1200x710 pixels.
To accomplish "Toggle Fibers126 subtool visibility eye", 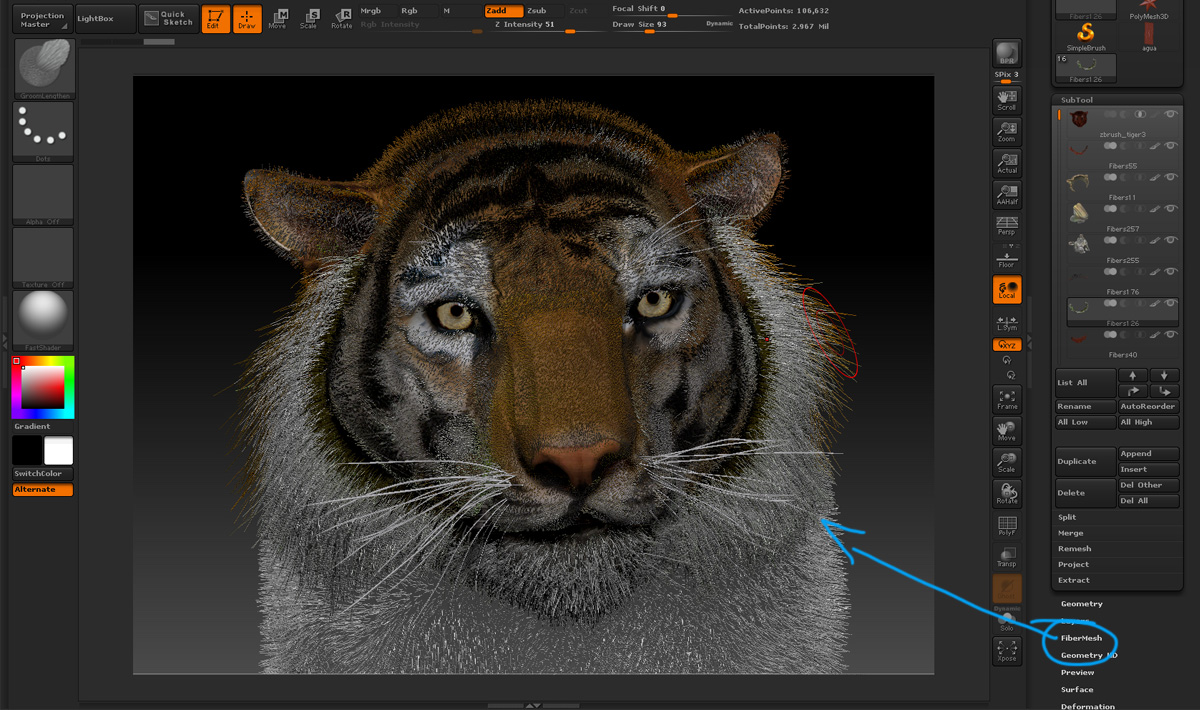I will (x=1170, y=305).
